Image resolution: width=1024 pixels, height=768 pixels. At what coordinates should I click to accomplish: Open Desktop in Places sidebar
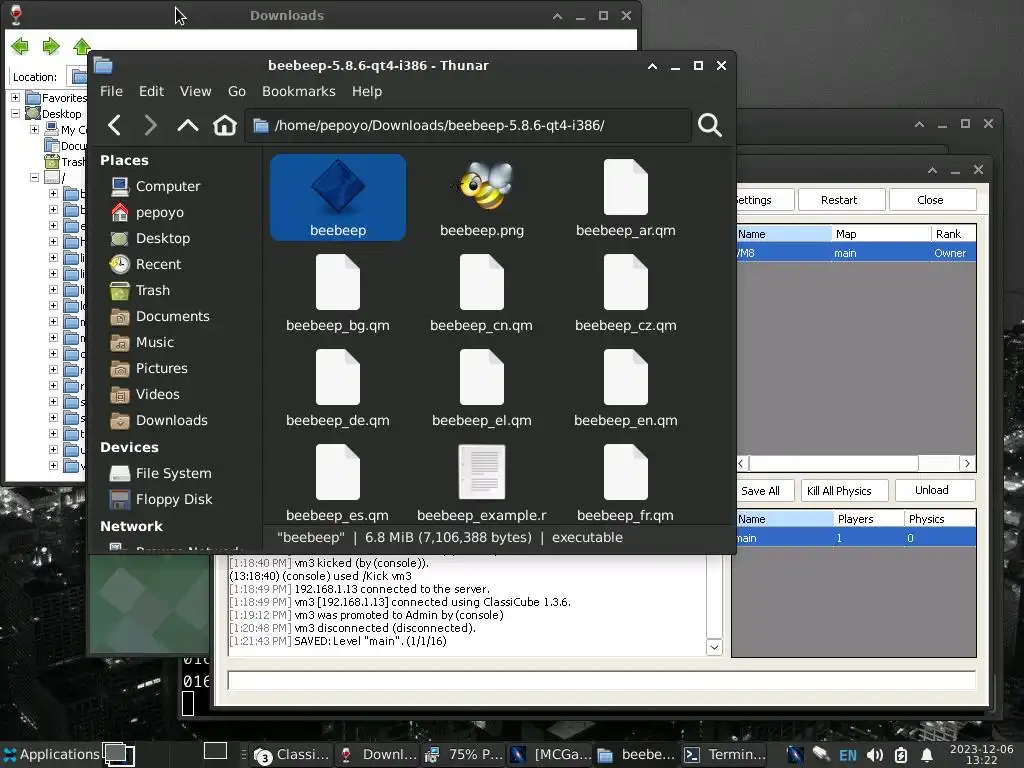[150, 239]
